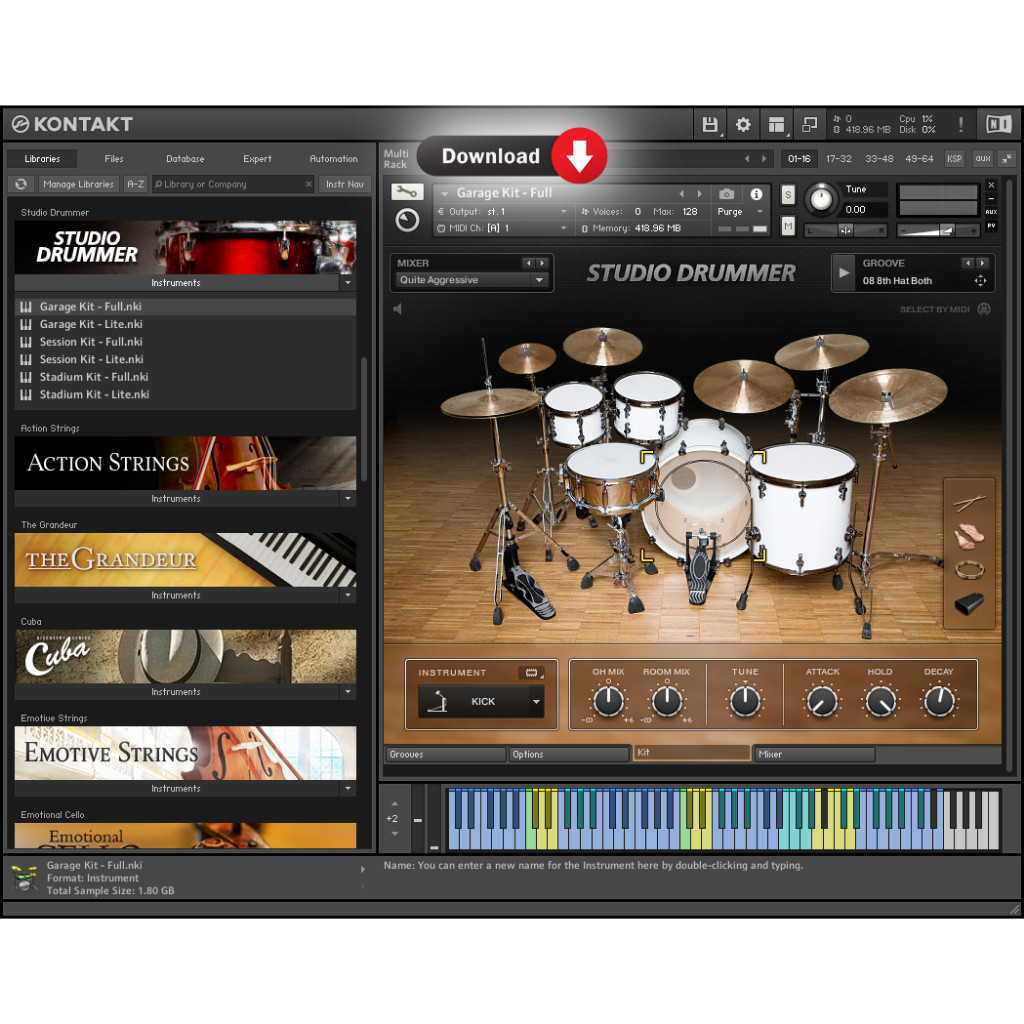Open the save/load files floppy icon
Viewport: 1024px width, 1024px height.
point(710,125)
